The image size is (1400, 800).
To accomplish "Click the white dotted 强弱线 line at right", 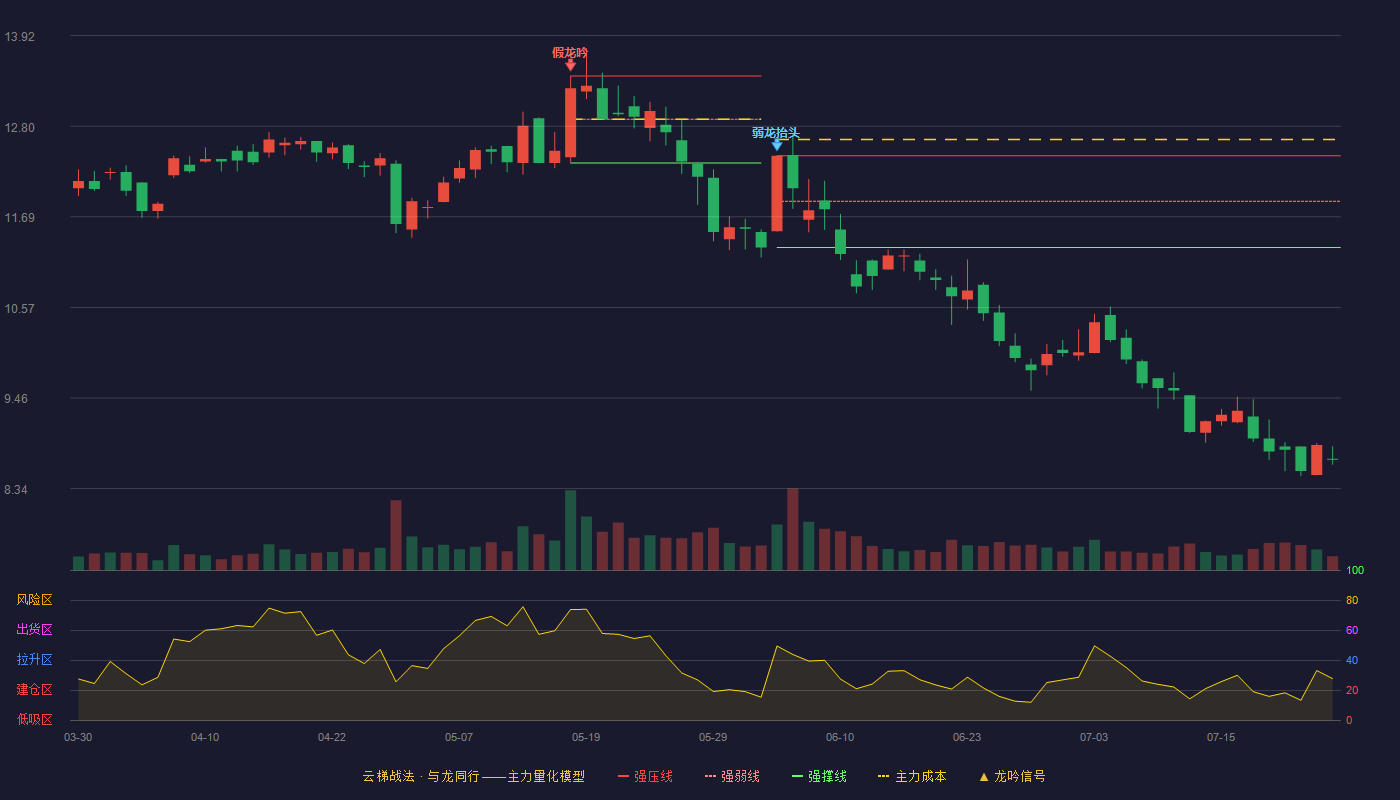I will (x=1060, y=201).
